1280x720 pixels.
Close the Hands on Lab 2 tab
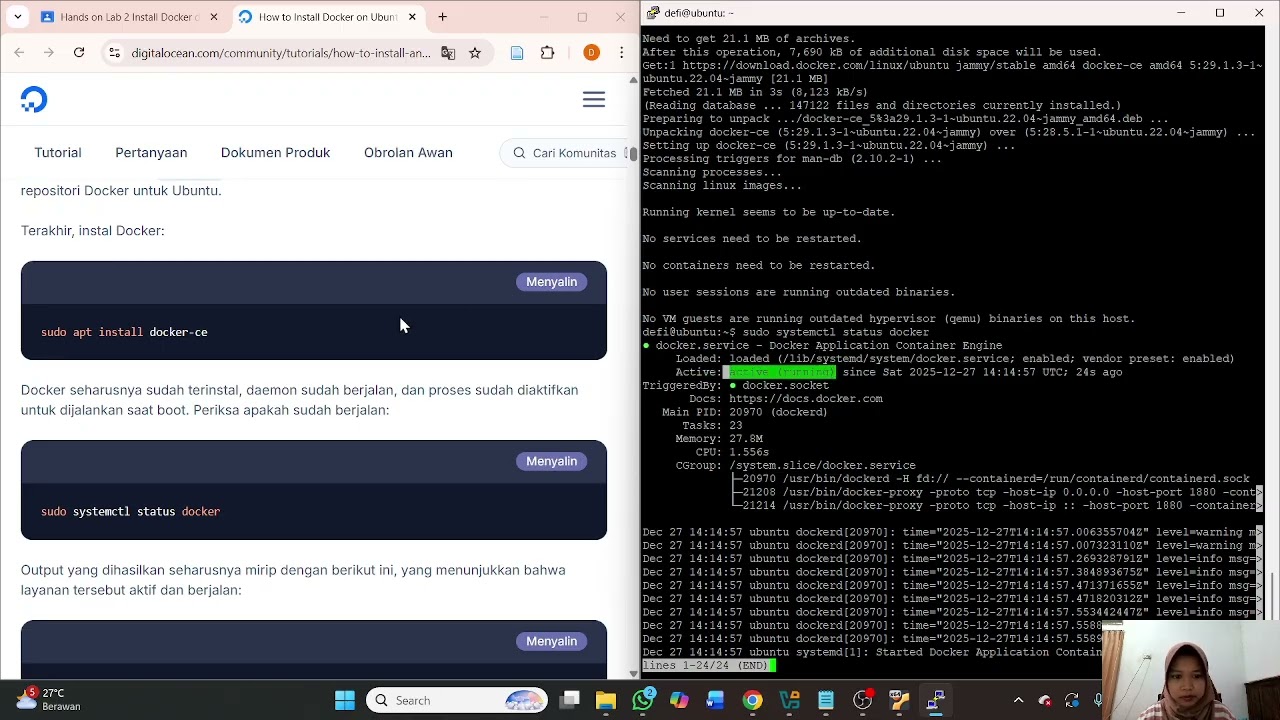click(213, 17)
